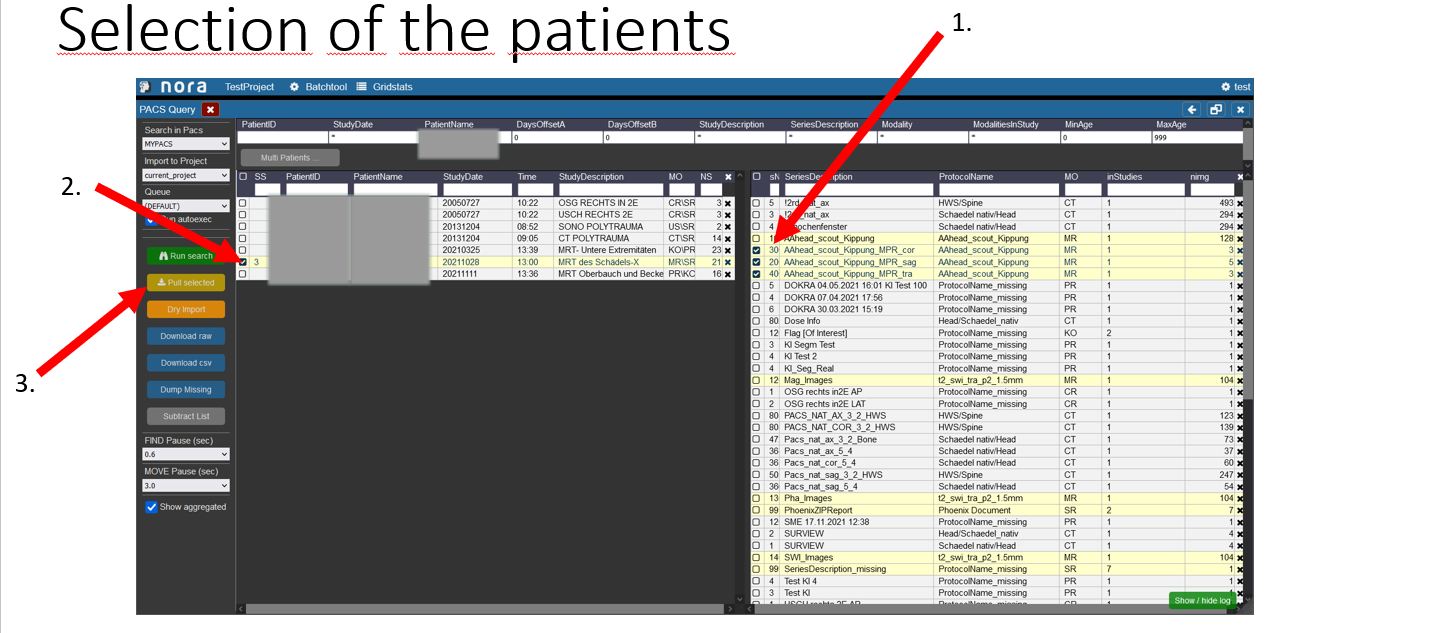
Task: Toggle select-all checkbox in series table header
Action: pyautogui.click(x=756, y=177)
